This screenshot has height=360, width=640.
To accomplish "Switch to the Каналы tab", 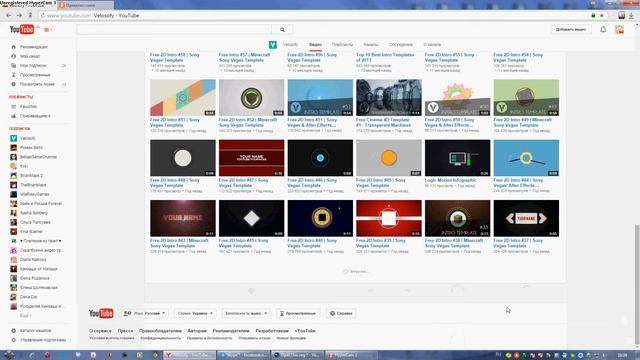I will [371, 44].
